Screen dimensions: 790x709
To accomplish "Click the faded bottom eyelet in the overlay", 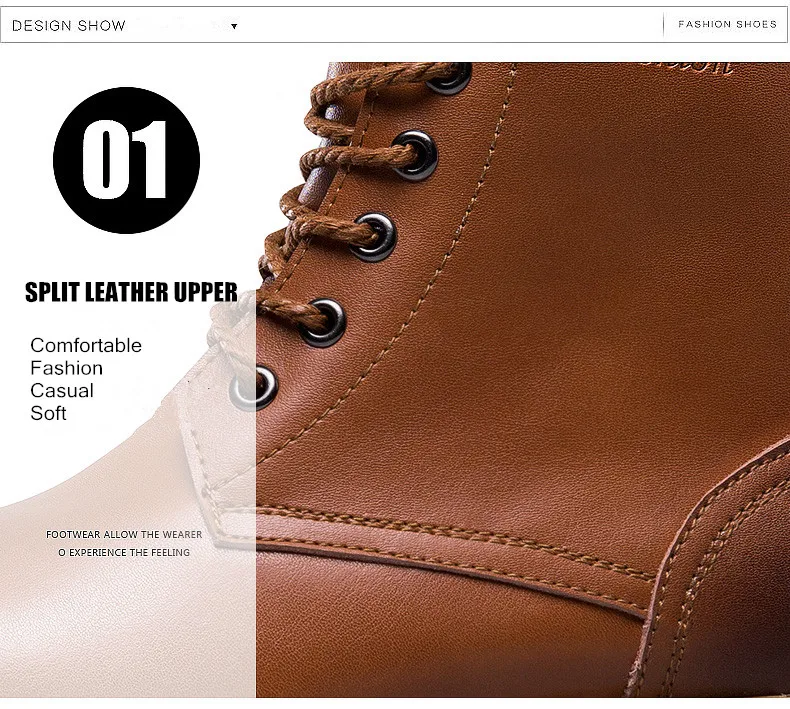I will pyautogui.click(x=253, y=388).
